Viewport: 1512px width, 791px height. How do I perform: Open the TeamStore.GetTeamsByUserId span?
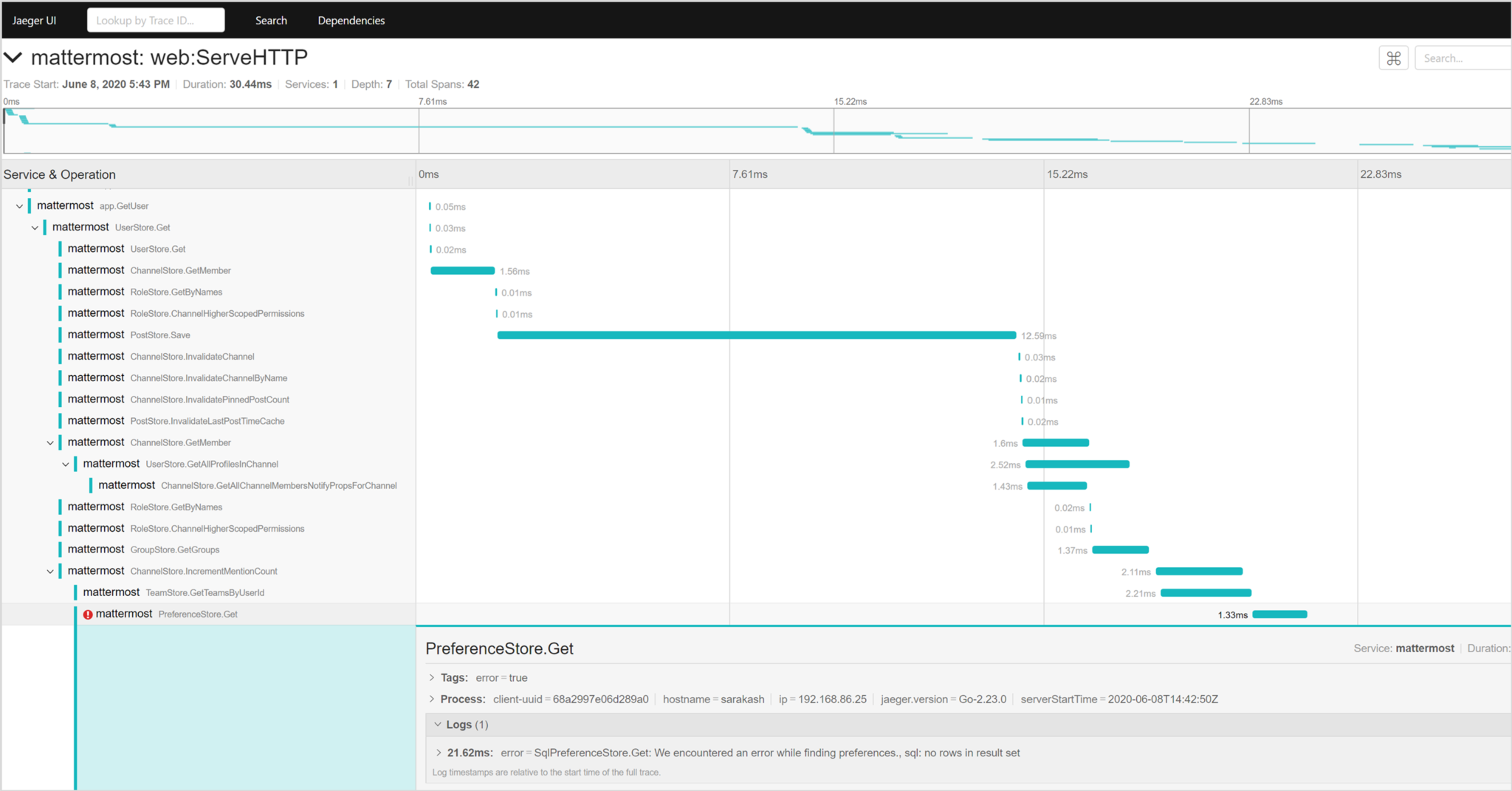(x=205, y=592)
